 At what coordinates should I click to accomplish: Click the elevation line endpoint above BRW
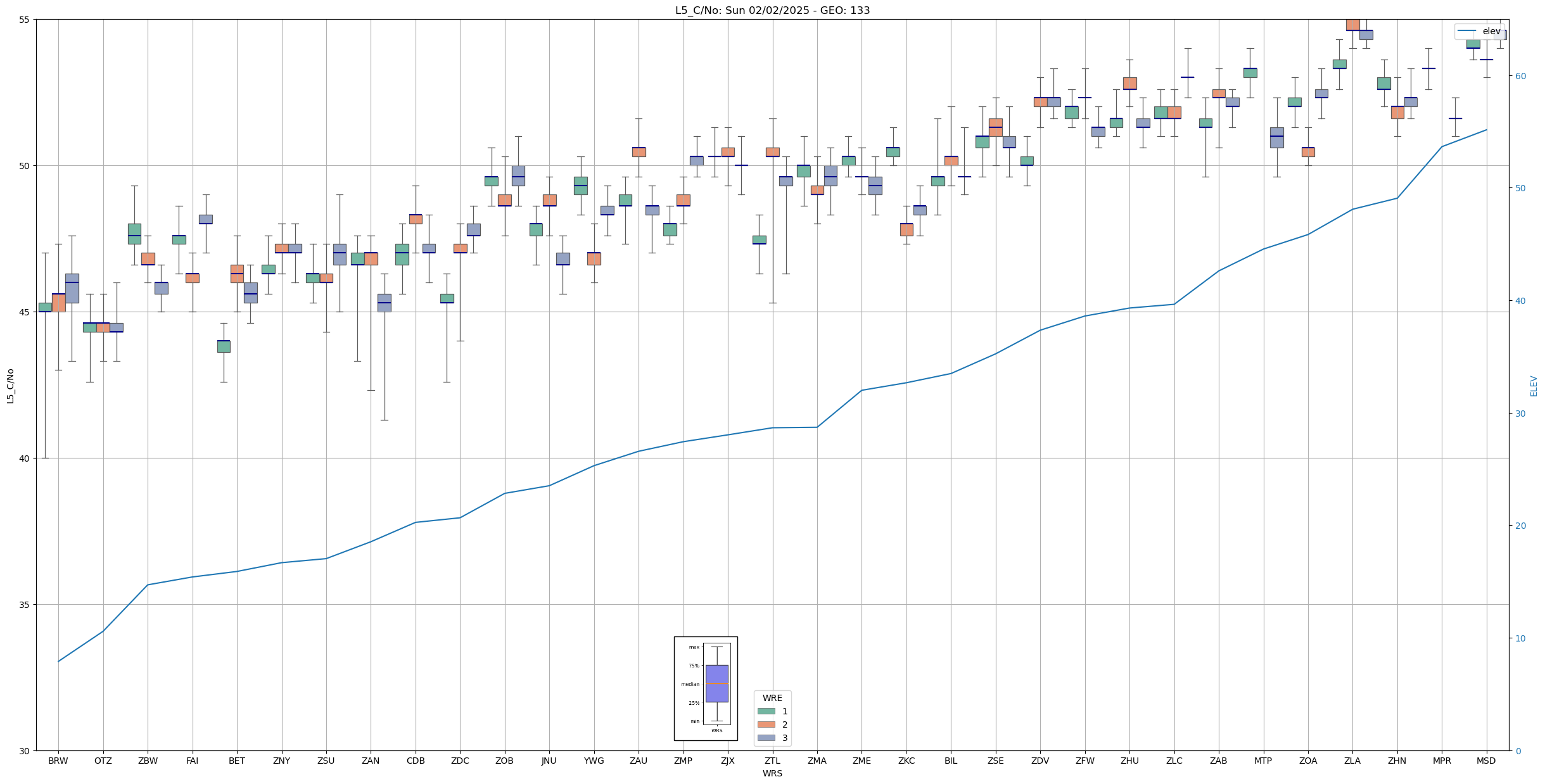pos(58,661)
